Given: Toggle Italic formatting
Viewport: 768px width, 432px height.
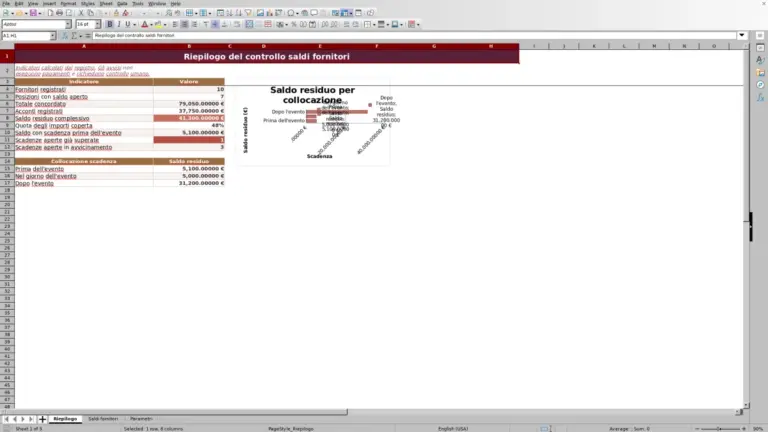Looking at the screenshot, I should point(119,24).
